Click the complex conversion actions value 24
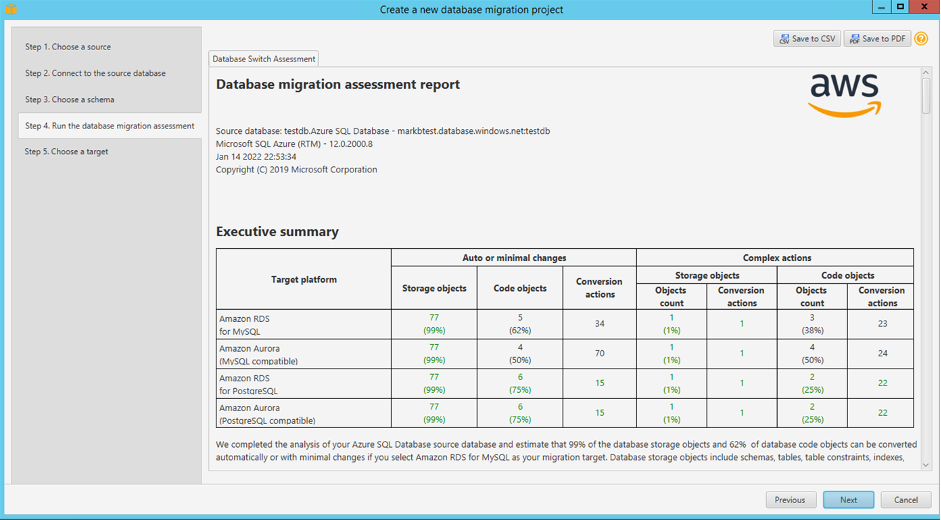The height and width of the screenshot is (520, 941). [x=882, y=354]
